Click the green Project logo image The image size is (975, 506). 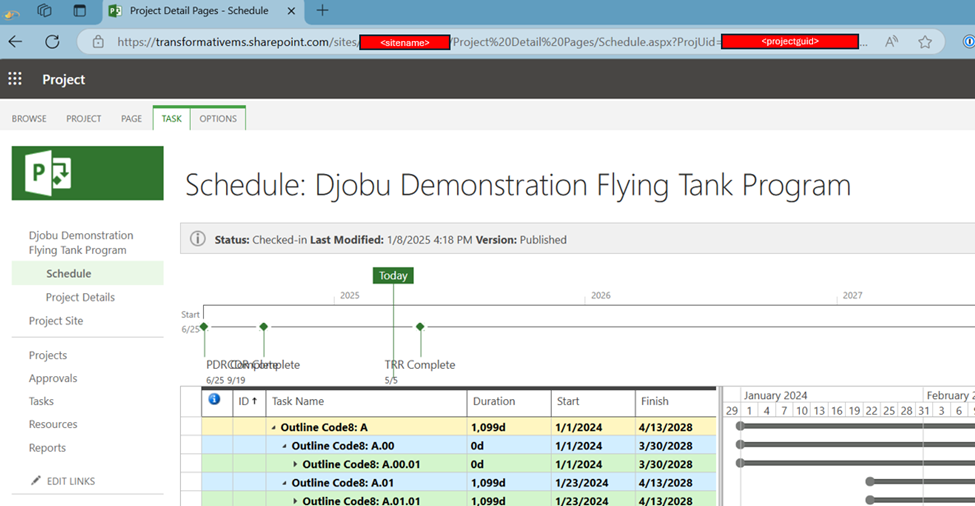(x=88, y=173)
